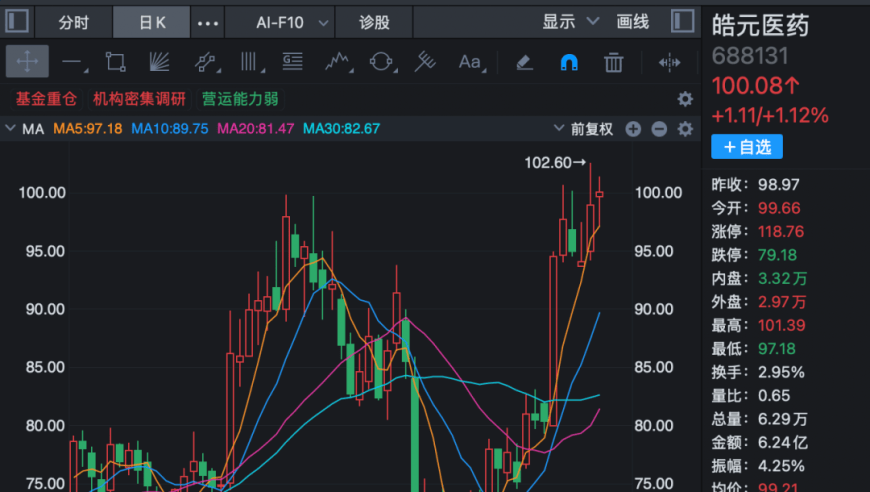Open the MA indicator settings gear
Viewport: 870px width, 492px height.
(685, 129)
